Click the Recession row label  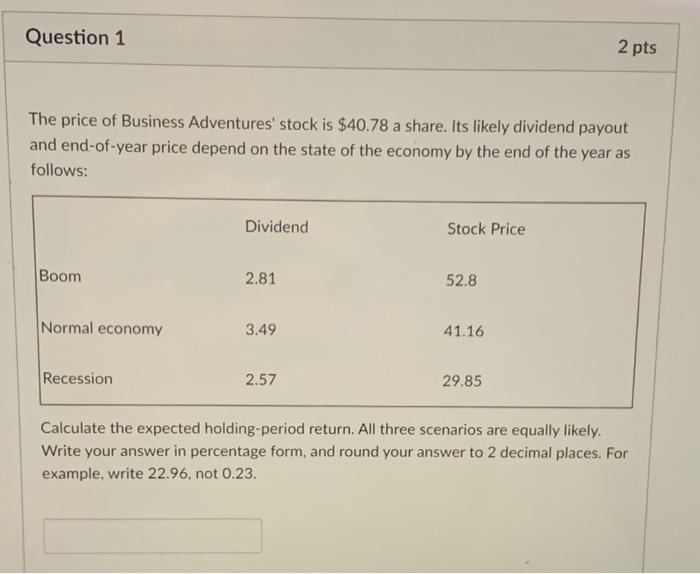pos(77,378)
